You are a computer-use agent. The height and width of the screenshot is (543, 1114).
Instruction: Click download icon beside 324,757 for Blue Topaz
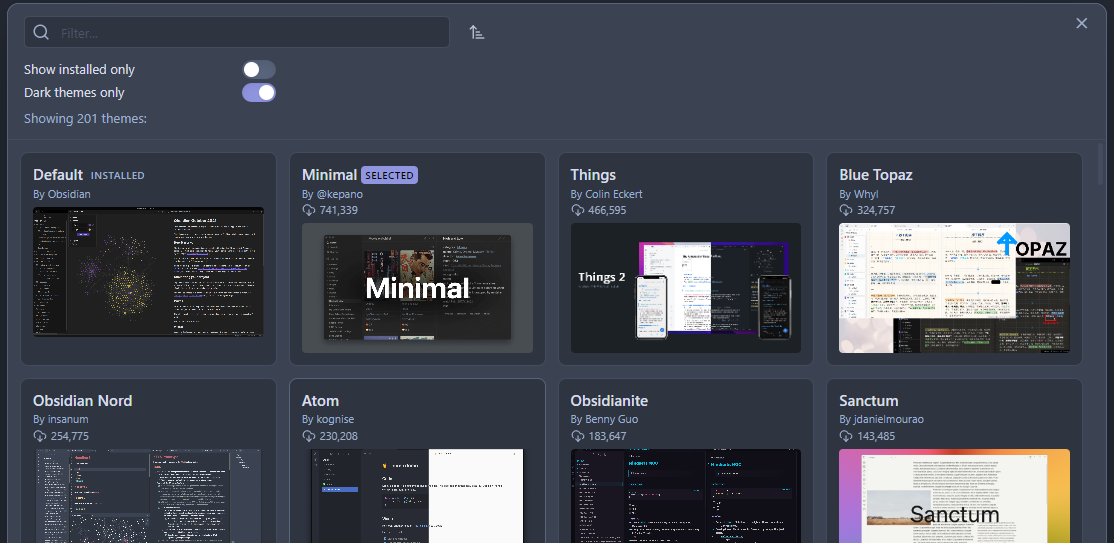coord(845,210)
